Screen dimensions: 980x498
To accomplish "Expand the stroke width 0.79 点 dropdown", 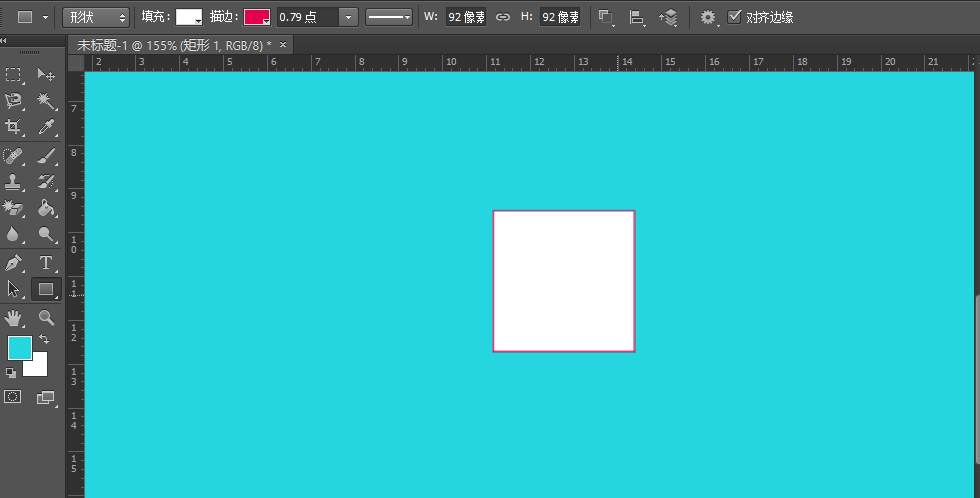I will (348, 17).
